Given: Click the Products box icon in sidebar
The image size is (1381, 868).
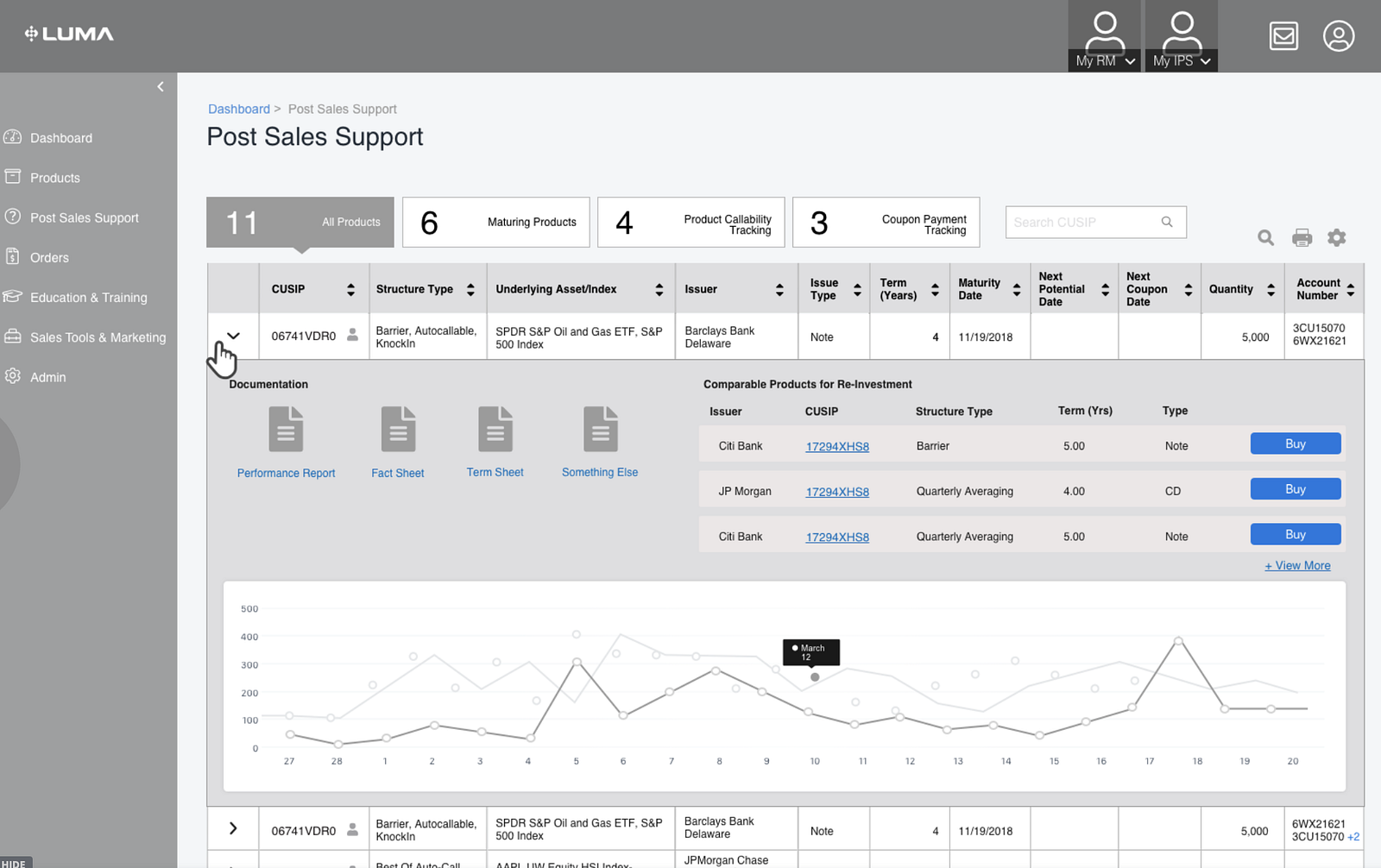Looking at the screenshot, I should pyautogui.click(x=12, y=177).
